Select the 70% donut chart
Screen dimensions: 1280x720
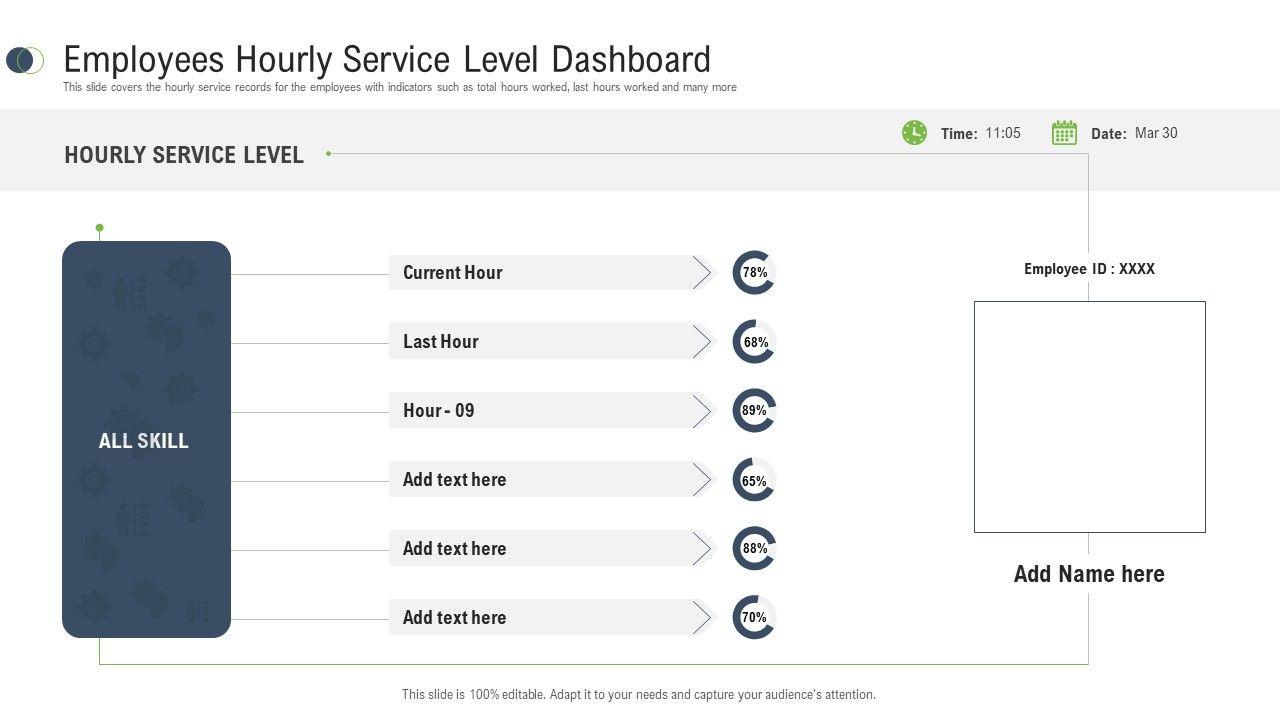pos(754,617)
